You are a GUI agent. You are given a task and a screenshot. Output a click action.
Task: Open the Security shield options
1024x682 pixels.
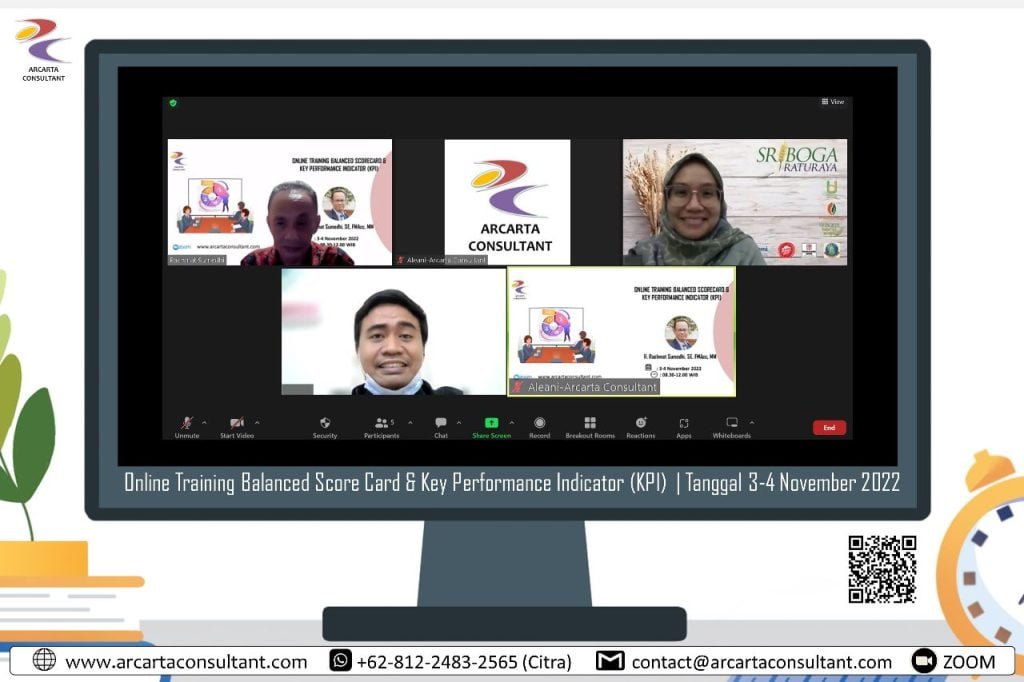coord(324,424)
